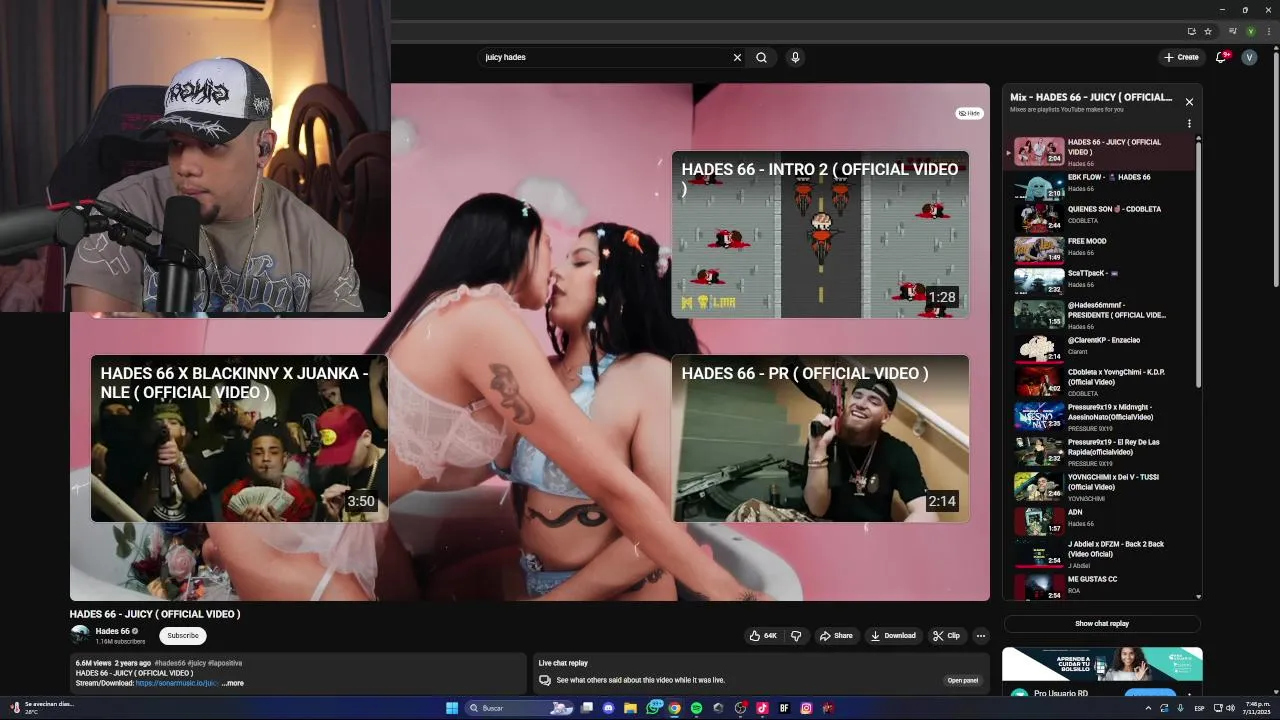Show hidden system tray icons

pyautogui.click(x=1148, y=708)
